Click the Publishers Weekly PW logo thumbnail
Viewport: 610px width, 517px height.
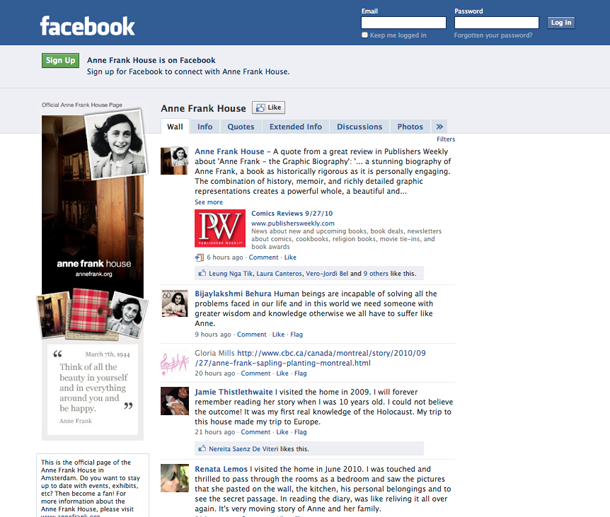point(212,228)
